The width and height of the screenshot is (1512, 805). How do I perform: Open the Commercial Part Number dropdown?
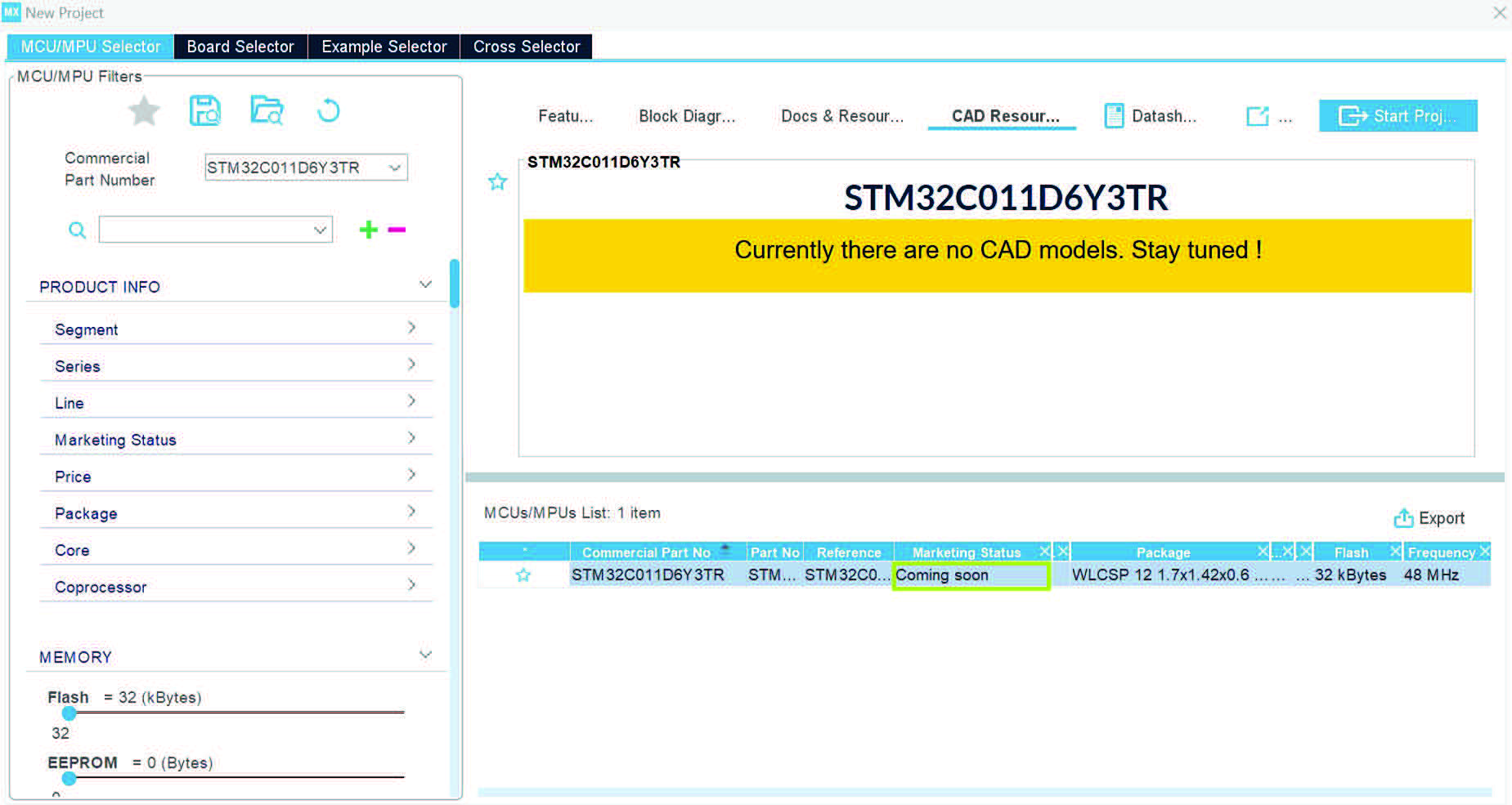(395, 168)
